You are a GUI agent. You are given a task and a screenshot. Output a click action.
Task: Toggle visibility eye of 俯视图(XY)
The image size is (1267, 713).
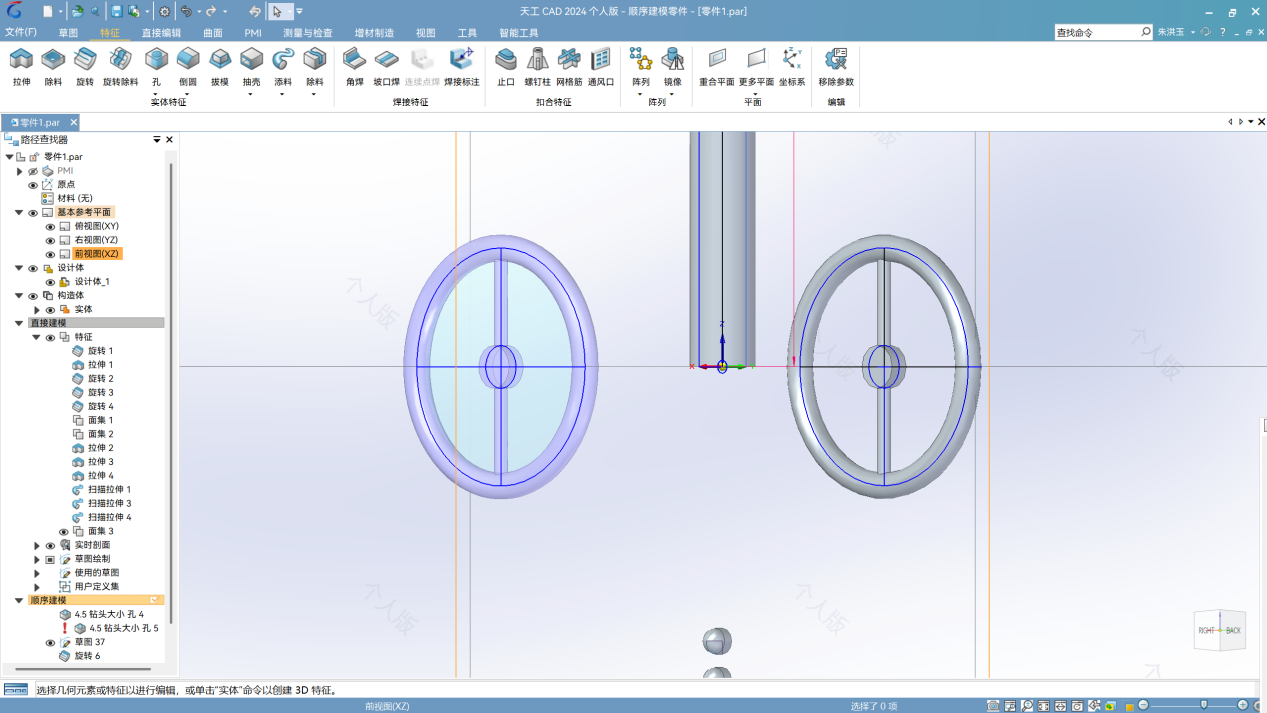[x=50, y=227]
